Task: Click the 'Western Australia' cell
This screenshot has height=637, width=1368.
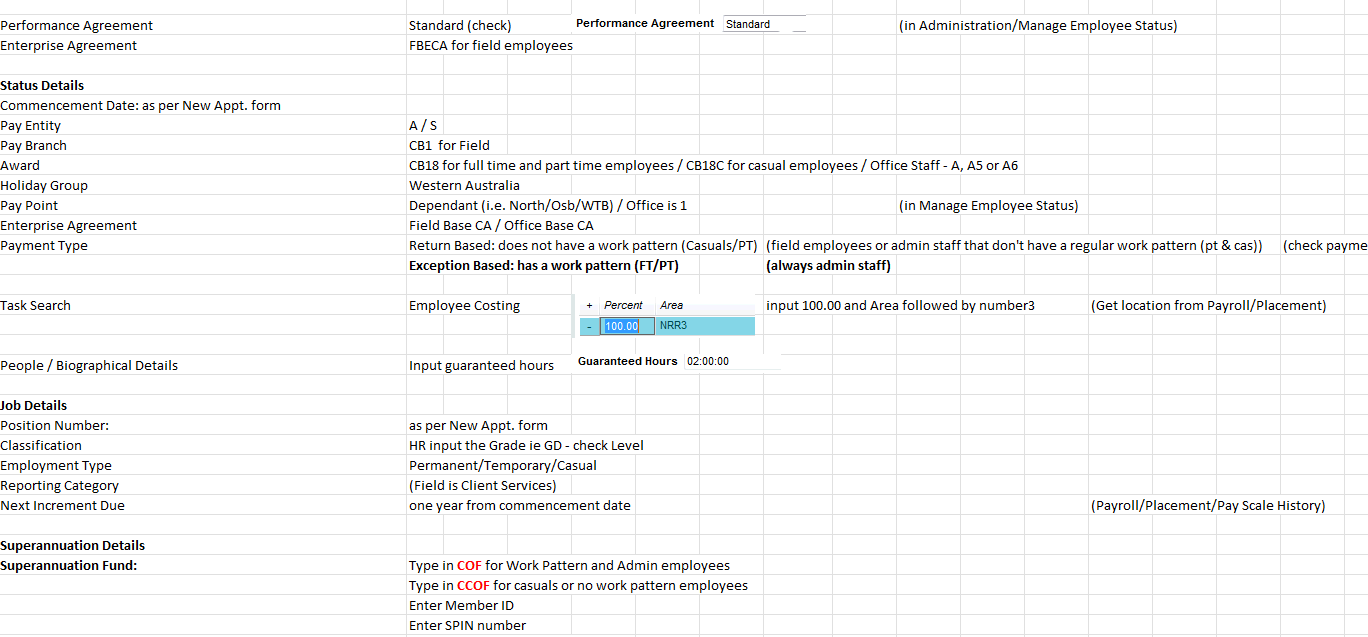Action: click(x=464, y=185)
